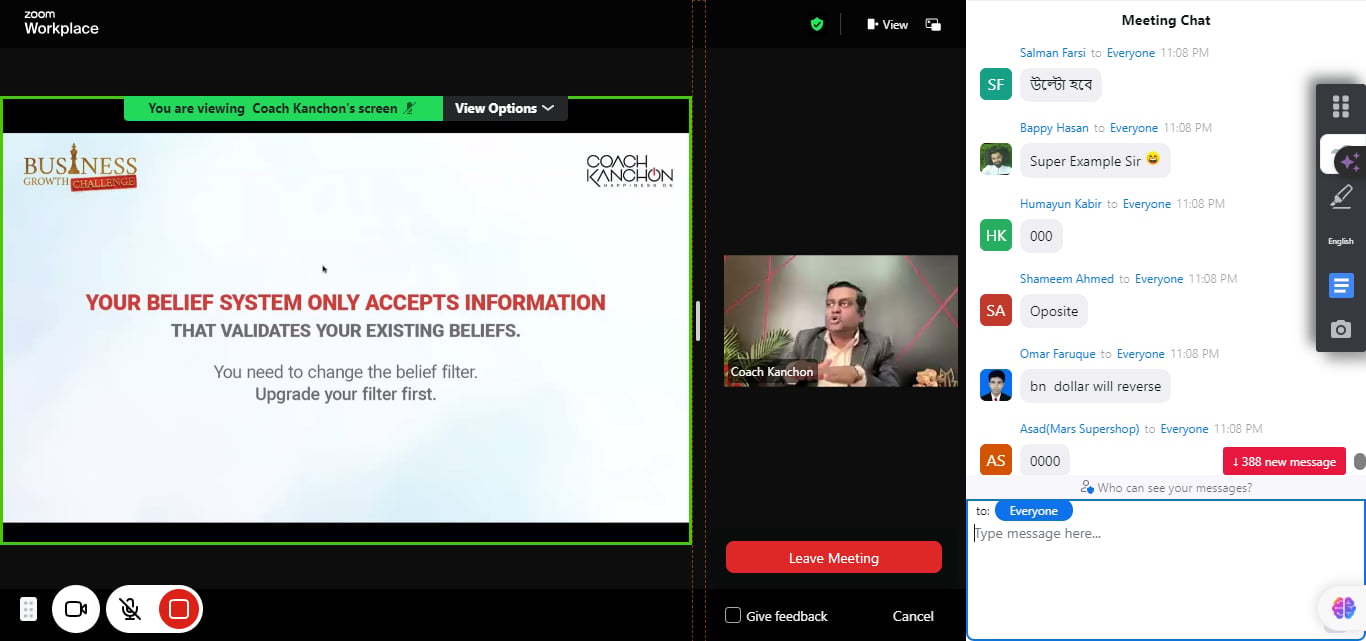The height and width of the screenshot is (641, 1366).
Task: Click Shameem Ahmed's SA avatar
Action: (x=996, y=311)
